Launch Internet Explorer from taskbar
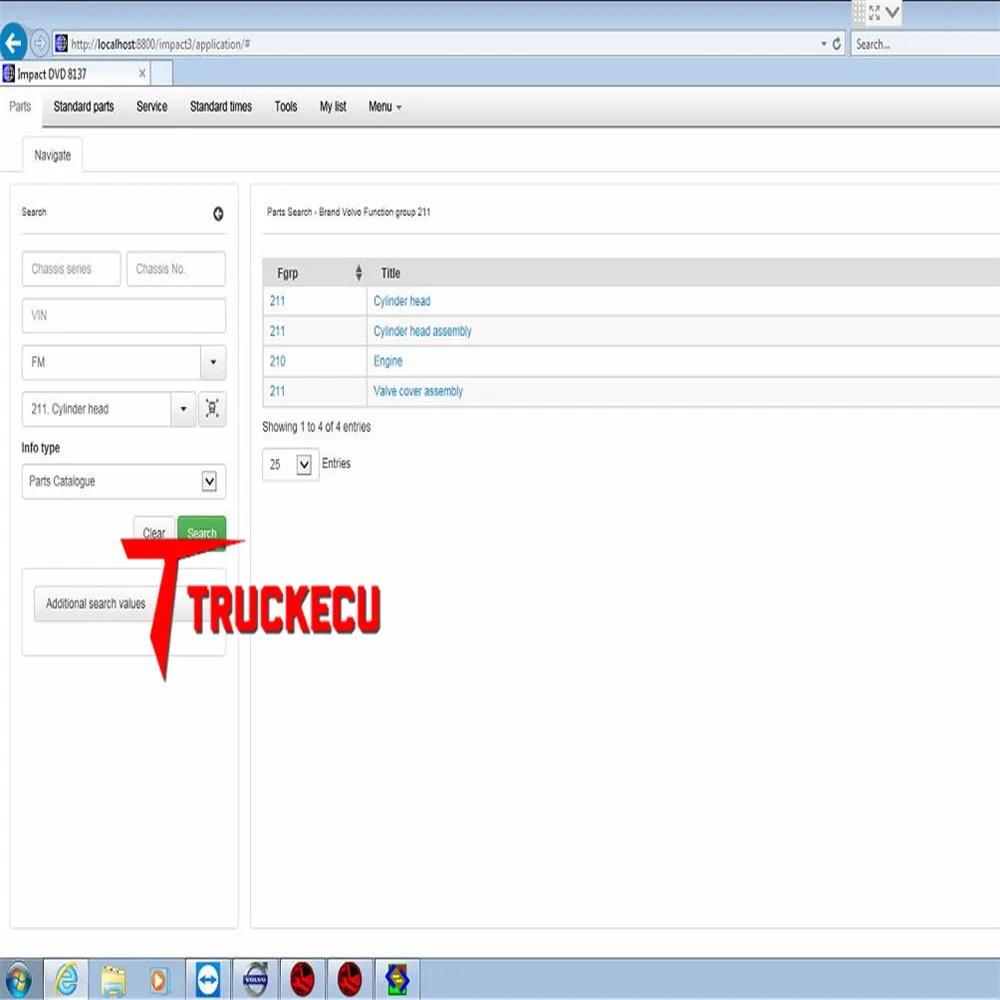 pyautogui.click(x=66, y=979)
